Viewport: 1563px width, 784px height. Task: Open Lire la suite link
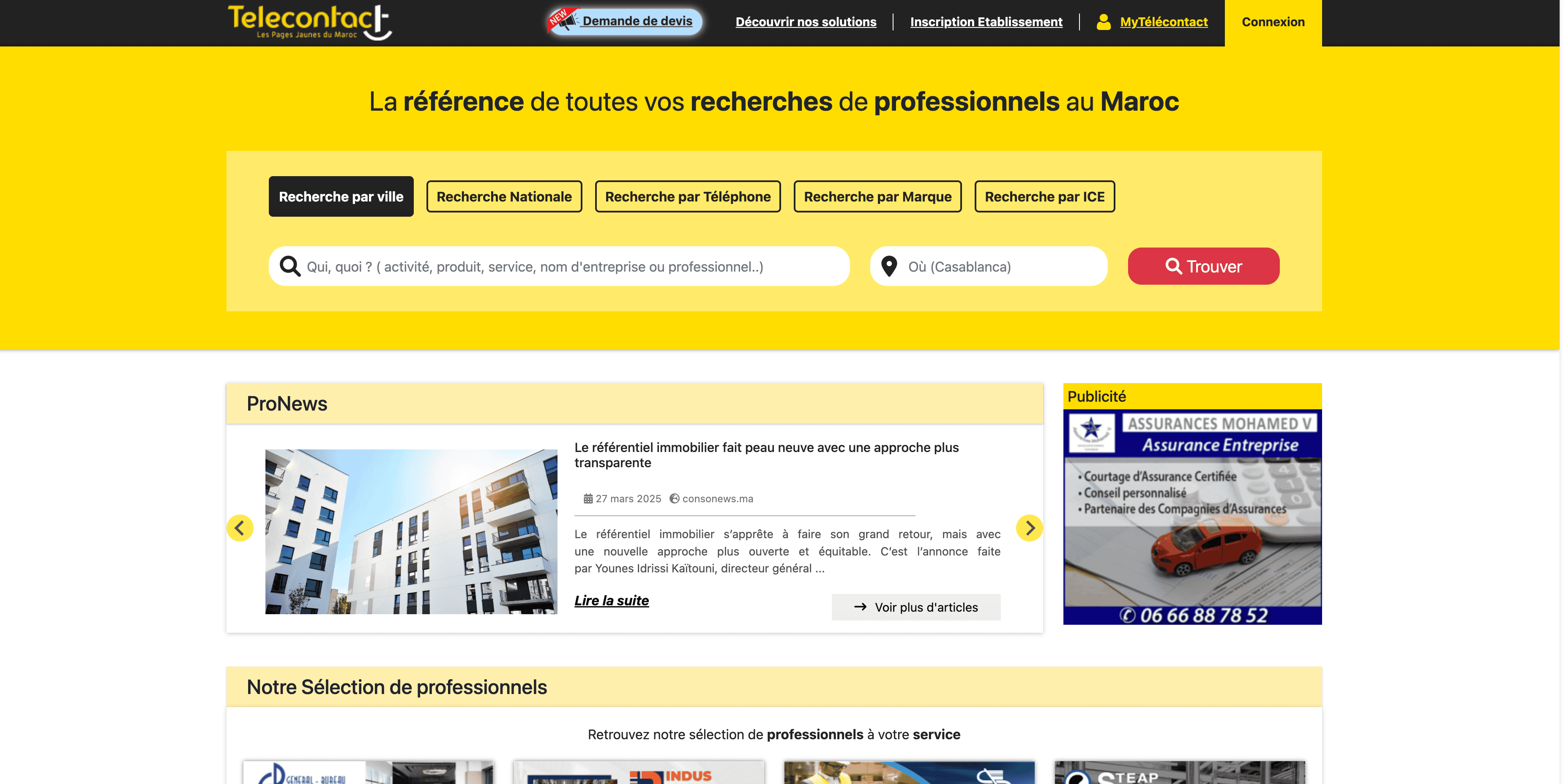[x=611, y=600]
